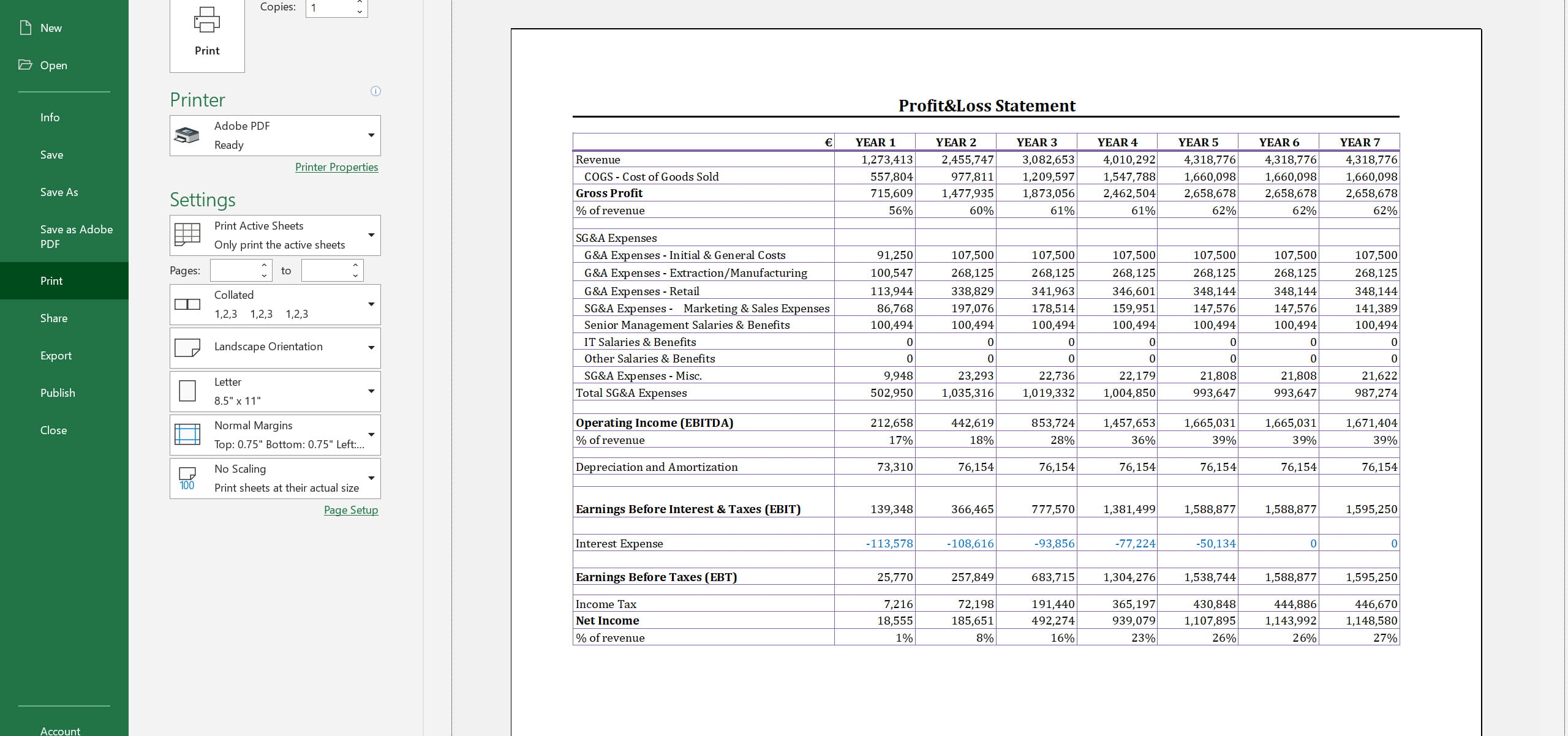Open the Printer Properties link
The width and height of the screenshot is (1568, 736).
[336, 167]
